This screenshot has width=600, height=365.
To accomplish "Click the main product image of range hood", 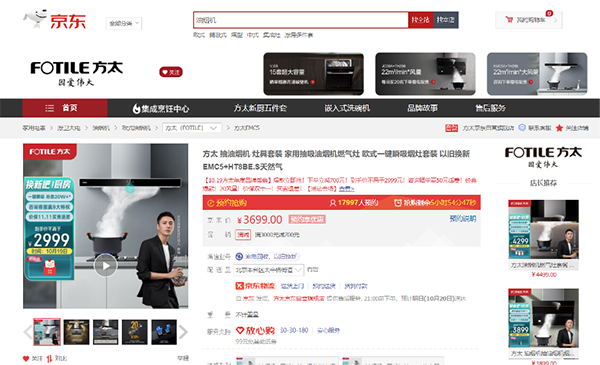I will (x=106, y=226).
